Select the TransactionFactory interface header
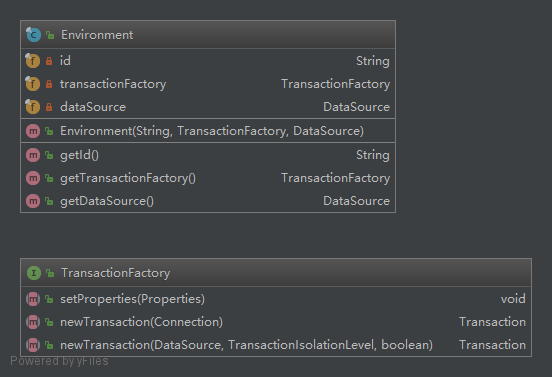Viewport: 552px width, 377px height. click(x=276, y=272)
